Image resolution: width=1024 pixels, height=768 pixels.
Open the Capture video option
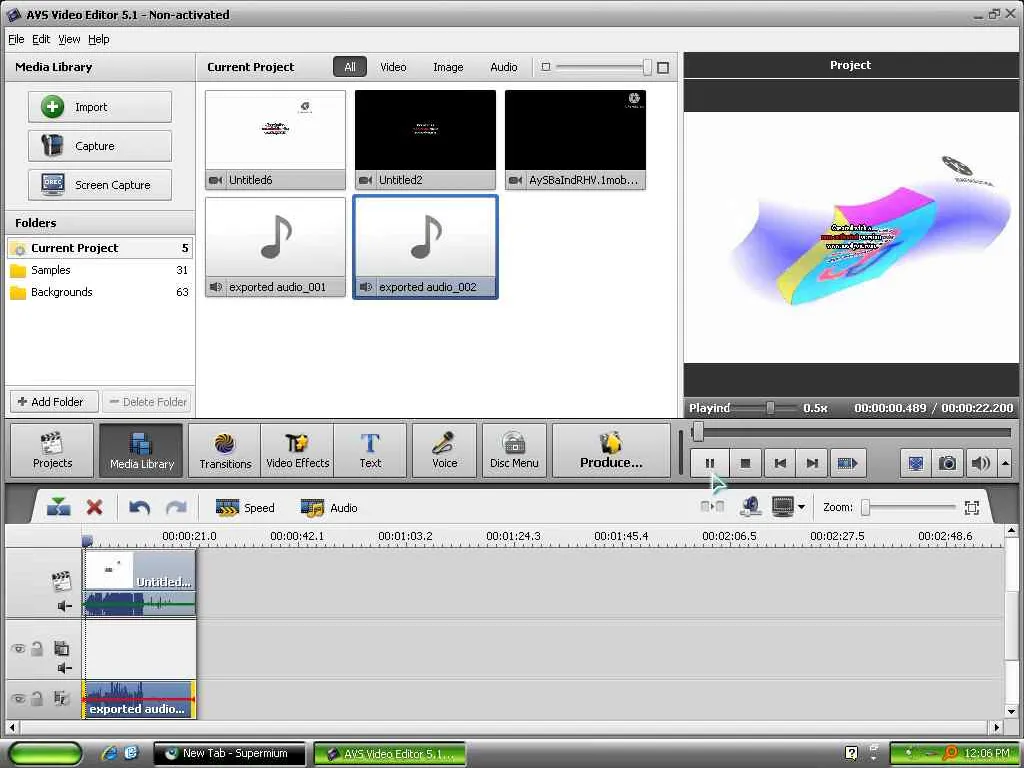(100, 146)
